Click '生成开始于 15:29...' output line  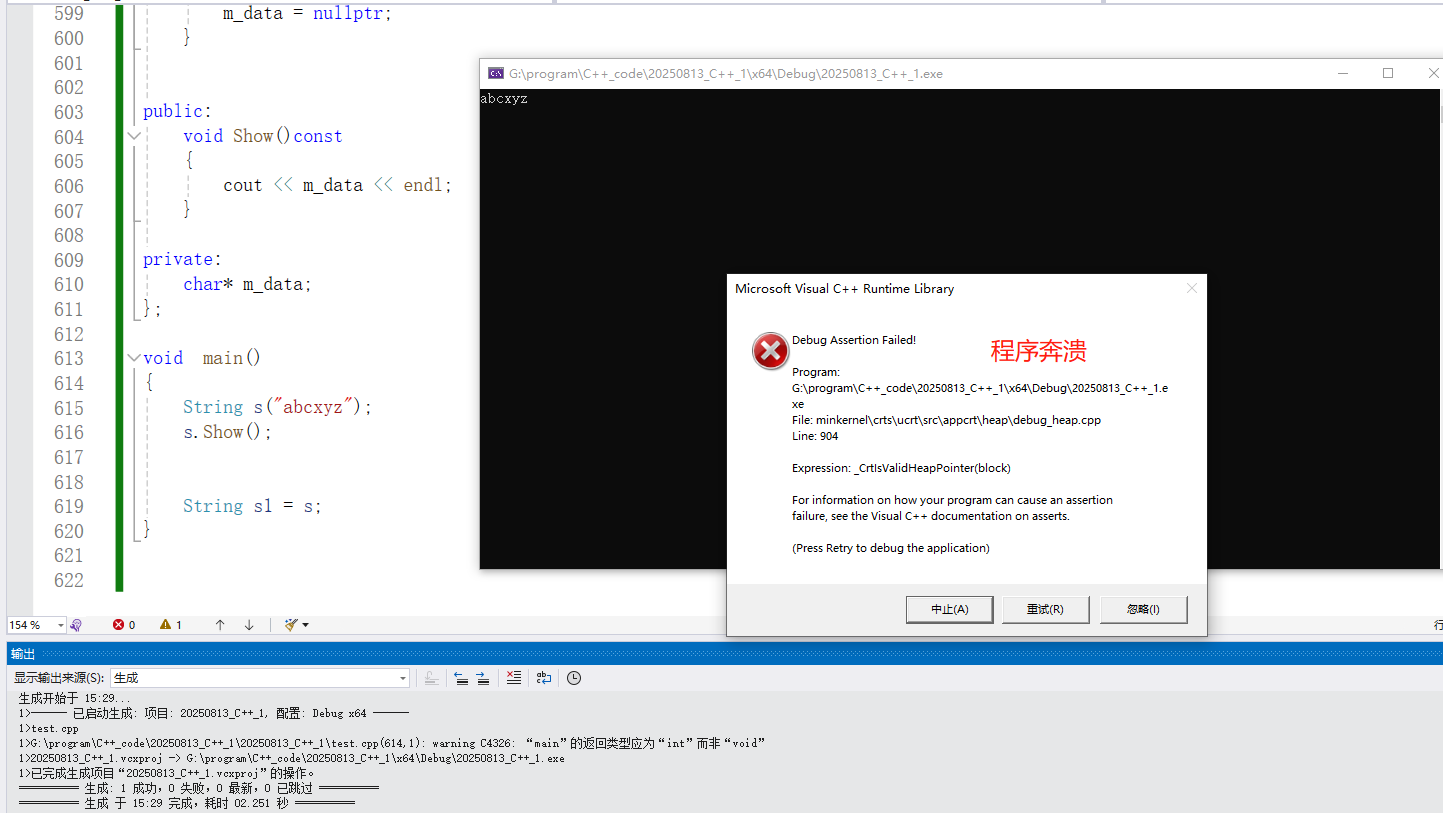tap(74, 698)
